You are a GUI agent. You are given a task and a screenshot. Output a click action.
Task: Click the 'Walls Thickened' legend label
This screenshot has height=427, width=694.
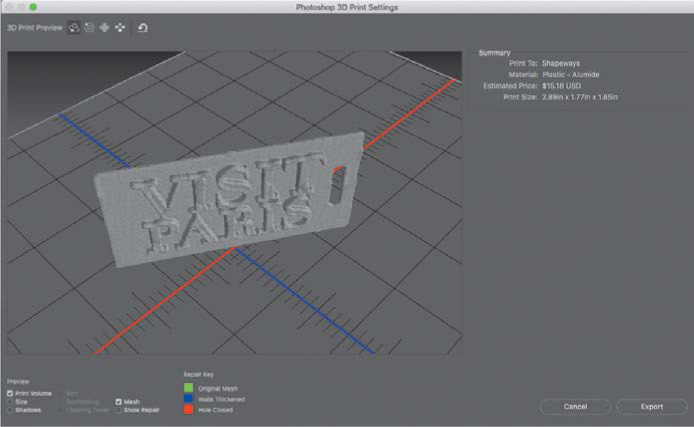pyautogui.click(x=221, y=399)
